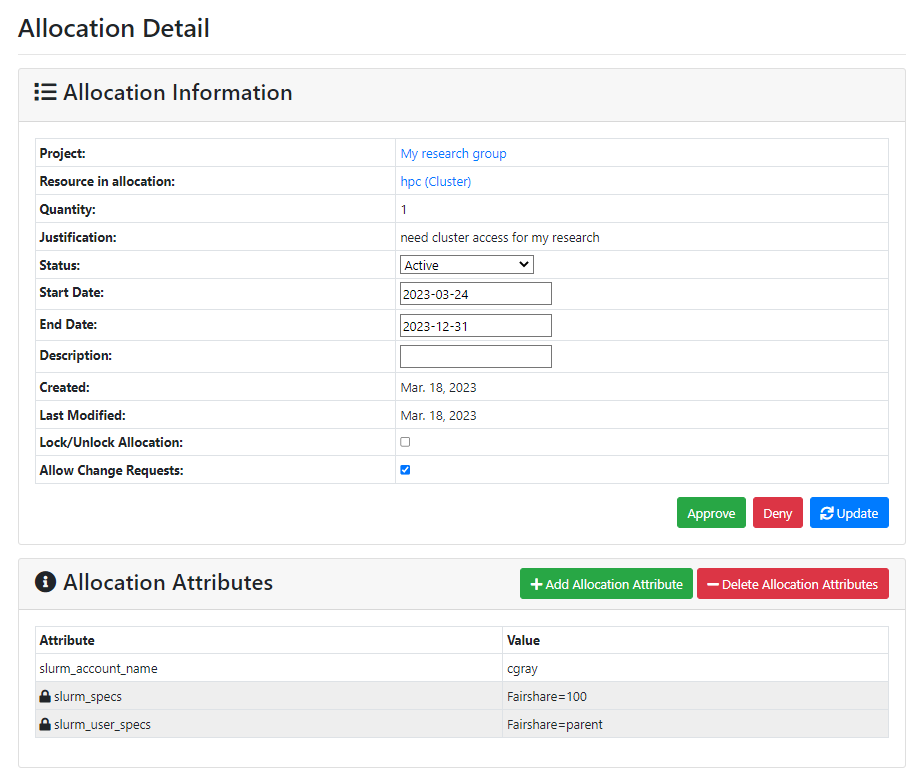Viewport: 914px width, 777px height.
Task: Select the slurm_account_name attribute row
Action: (462, 668)
